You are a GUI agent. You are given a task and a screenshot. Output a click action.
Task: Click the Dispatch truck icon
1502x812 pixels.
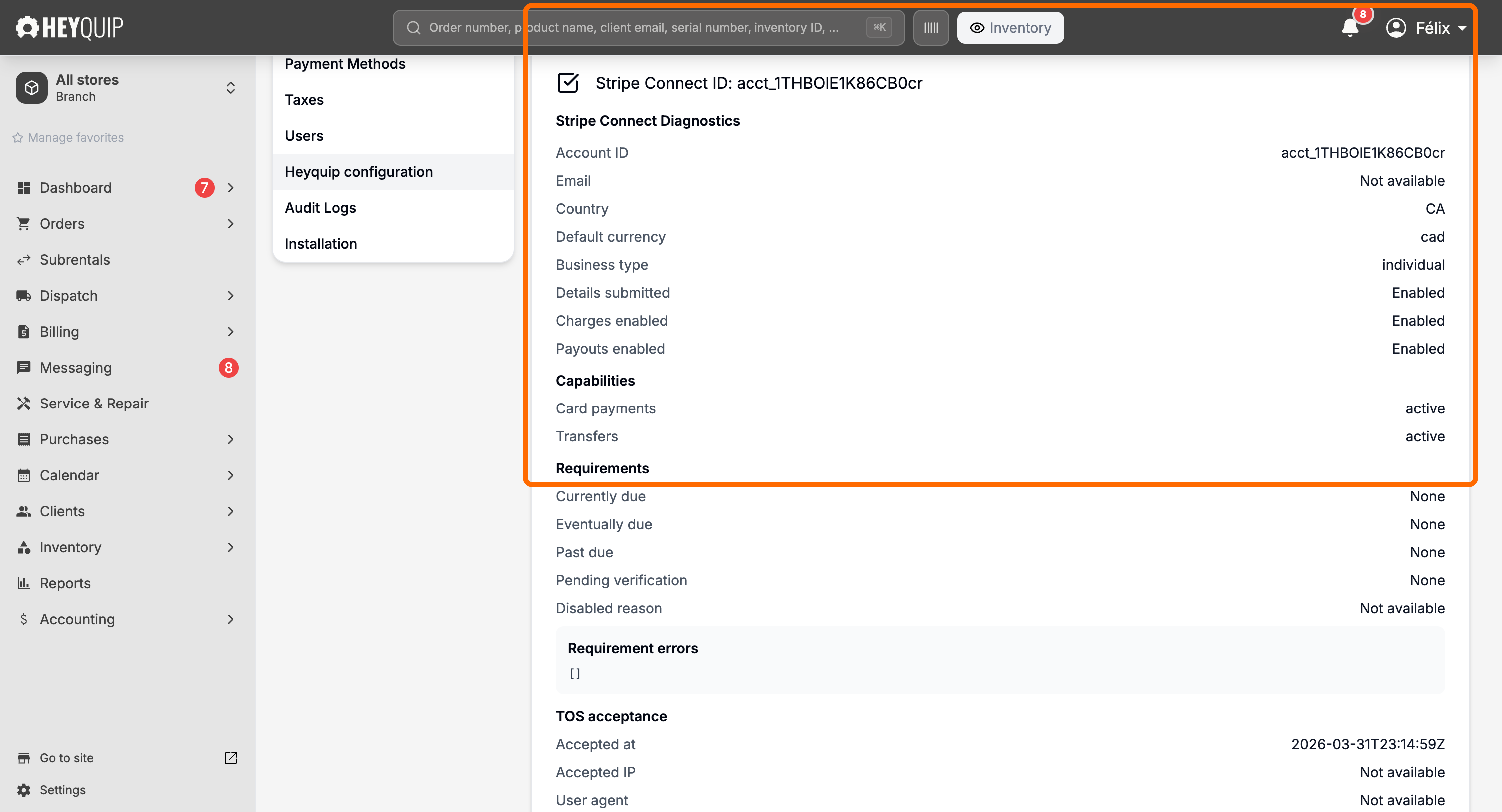[x=24, y=296]
